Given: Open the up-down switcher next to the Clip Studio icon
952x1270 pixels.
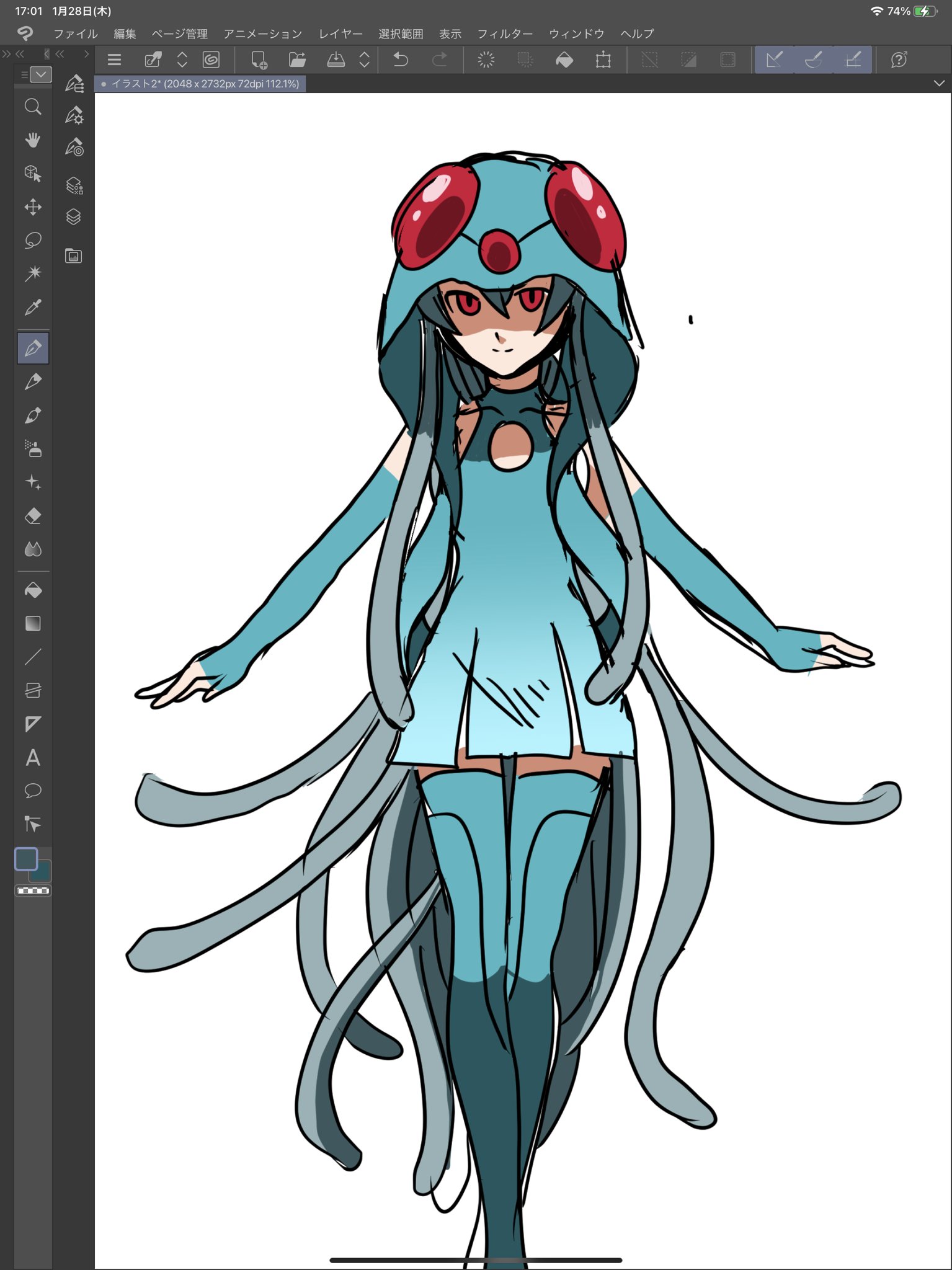Looking at the screenshot, I should [182, 60].
